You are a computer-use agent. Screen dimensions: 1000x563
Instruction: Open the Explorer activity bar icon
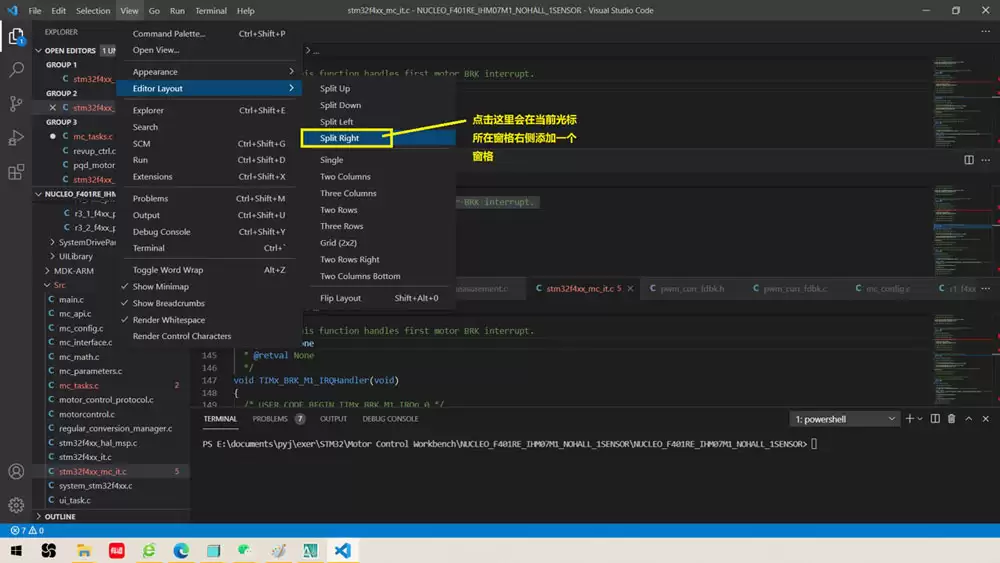click(16, 36)
